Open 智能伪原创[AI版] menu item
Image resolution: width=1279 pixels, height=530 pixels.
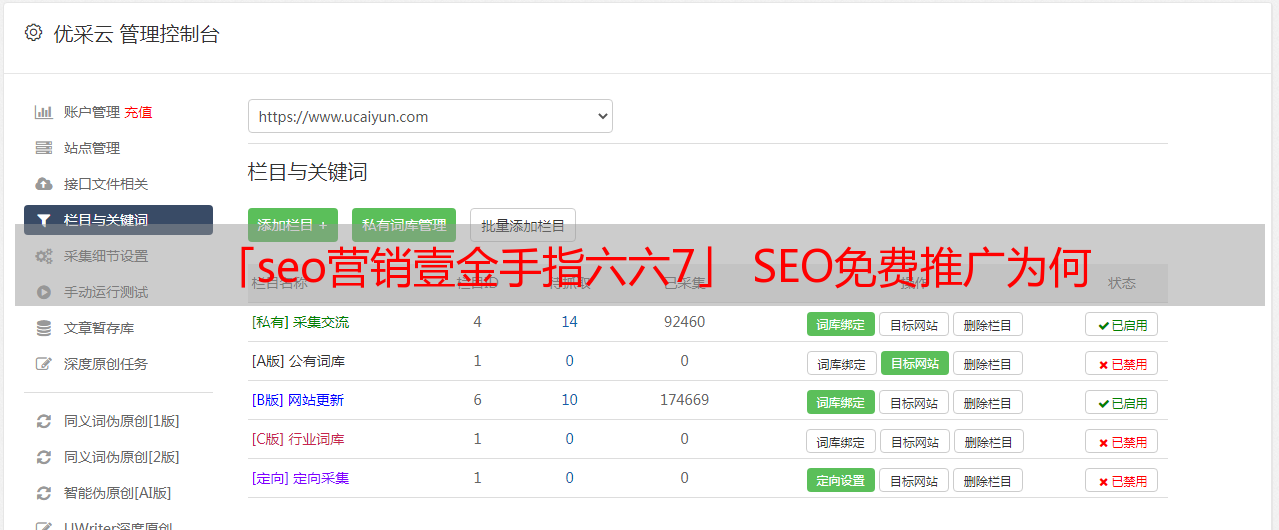pyautogui.click(x=118, y=493)
